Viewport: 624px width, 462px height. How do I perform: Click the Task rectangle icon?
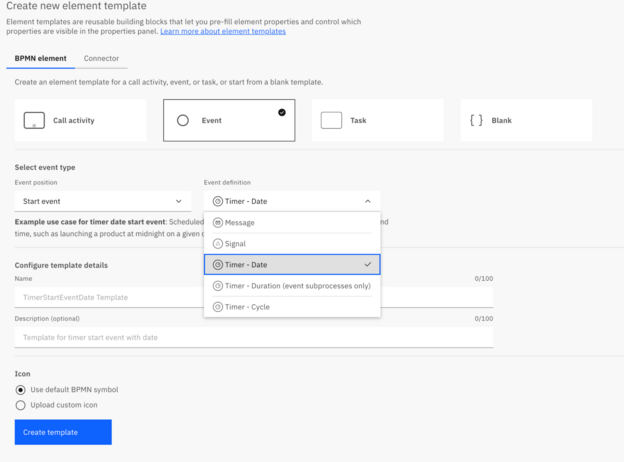tap(331, 120)
